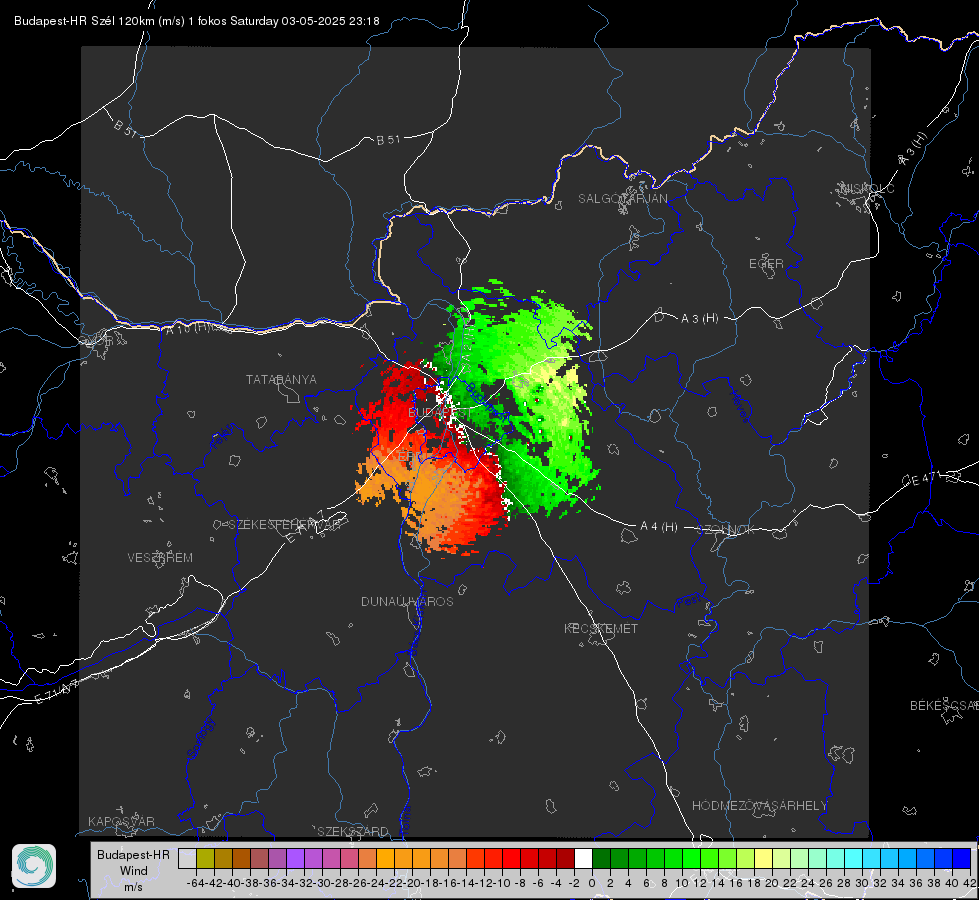Click the DUNAÚJVÁROS city label
This screenshot has width=979, height=900.
(x=407, y=601)
